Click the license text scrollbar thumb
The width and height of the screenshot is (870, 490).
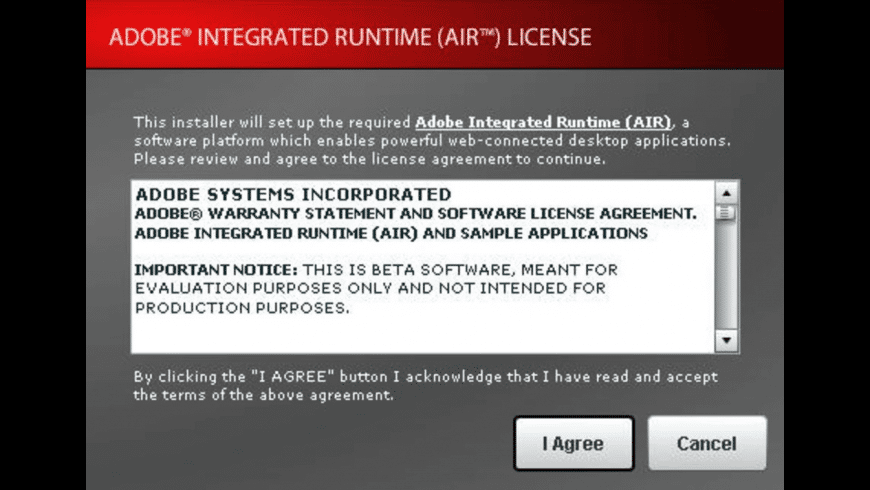726,213
